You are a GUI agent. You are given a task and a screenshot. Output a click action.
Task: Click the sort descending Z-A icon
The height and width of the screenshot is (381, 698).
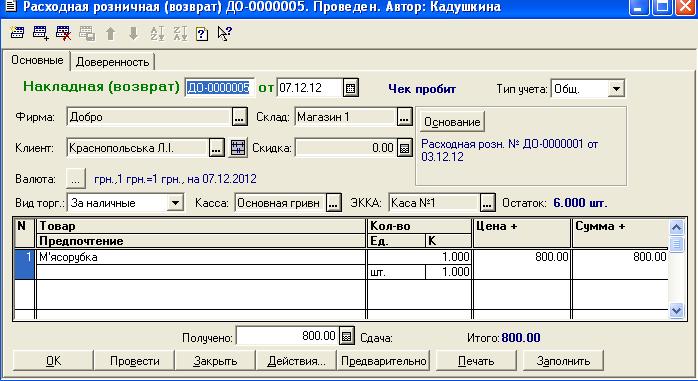[180, 34]
